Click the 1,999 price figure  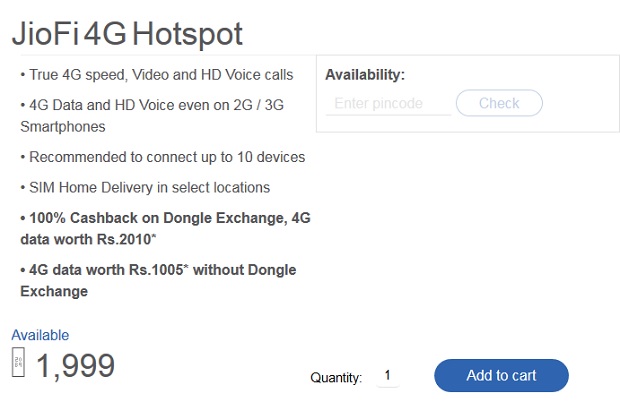pos(76,366)
